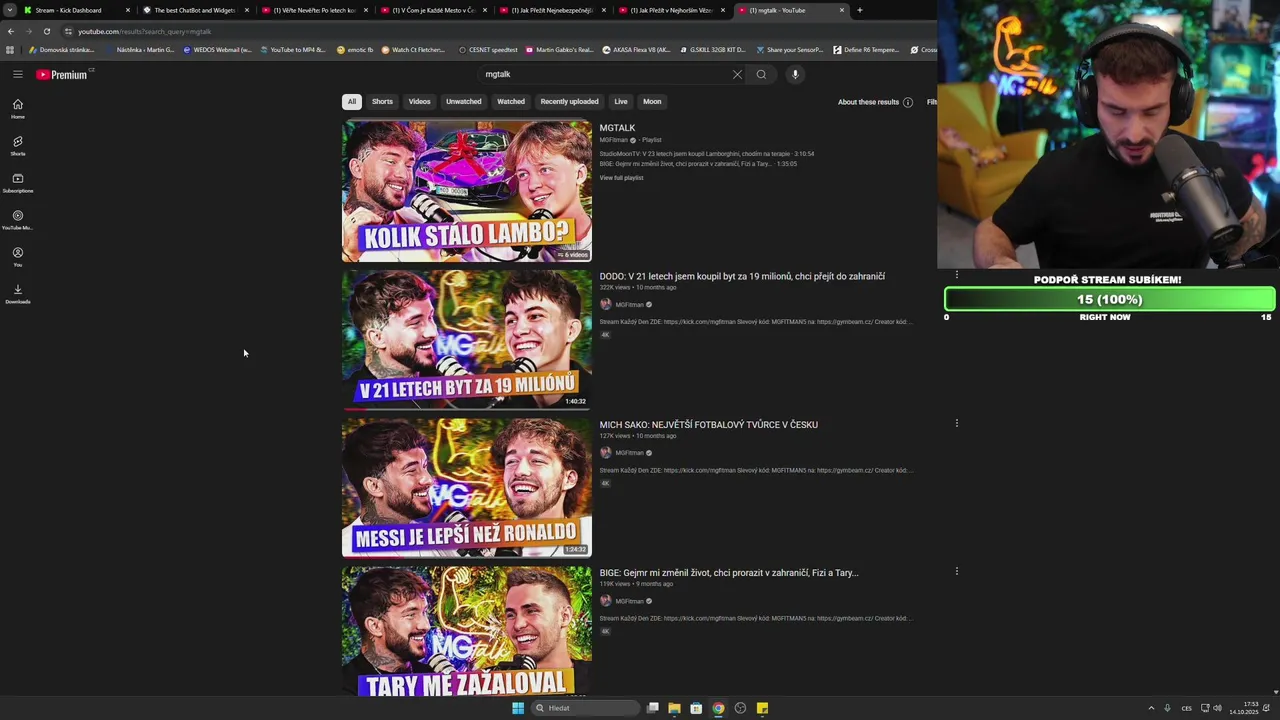Click MGFitman channel avatar under MICH SAKO video
The width and height of the screenshot is (1280, 720).
605,453
